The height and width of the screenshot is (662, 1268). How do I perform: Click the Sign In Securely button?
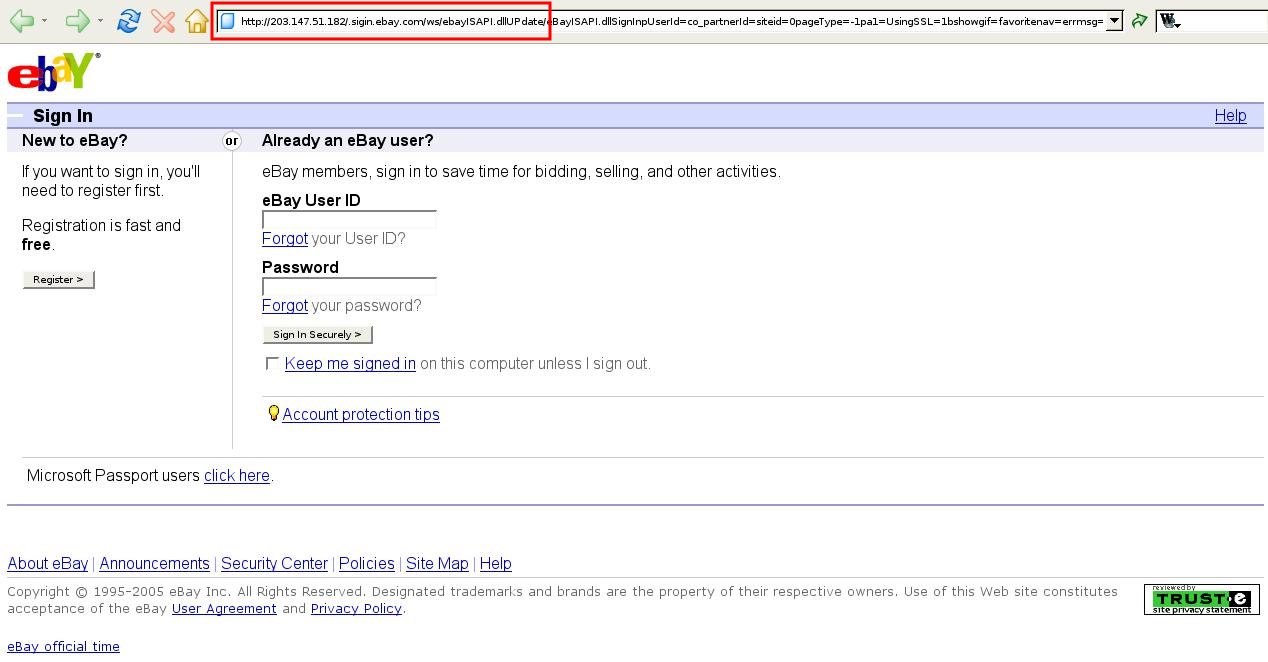click(317, 334)
